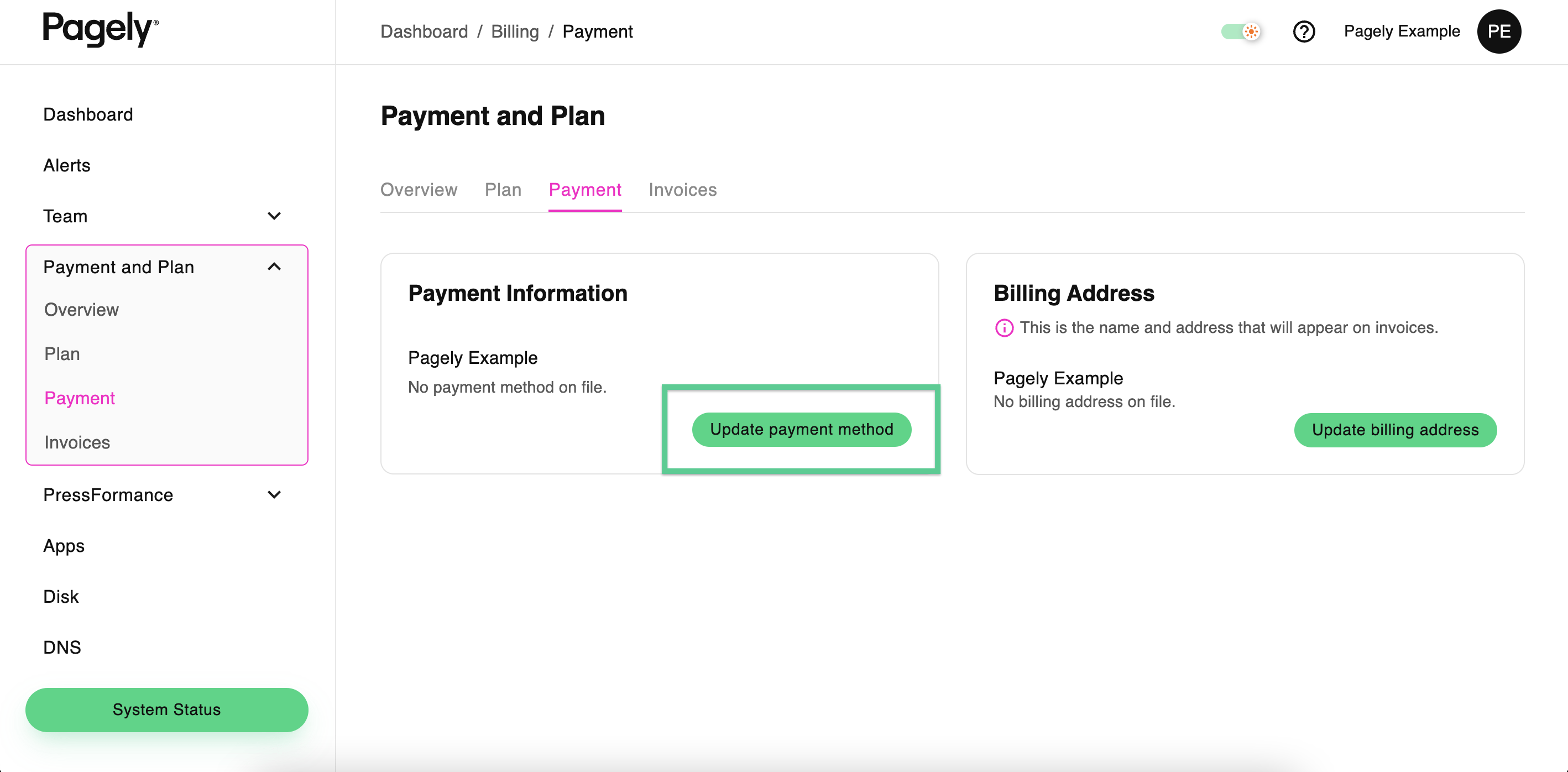Screen dimensions: 1568x772
Task: Click the Payment Information heading
Action: [518, 294]
